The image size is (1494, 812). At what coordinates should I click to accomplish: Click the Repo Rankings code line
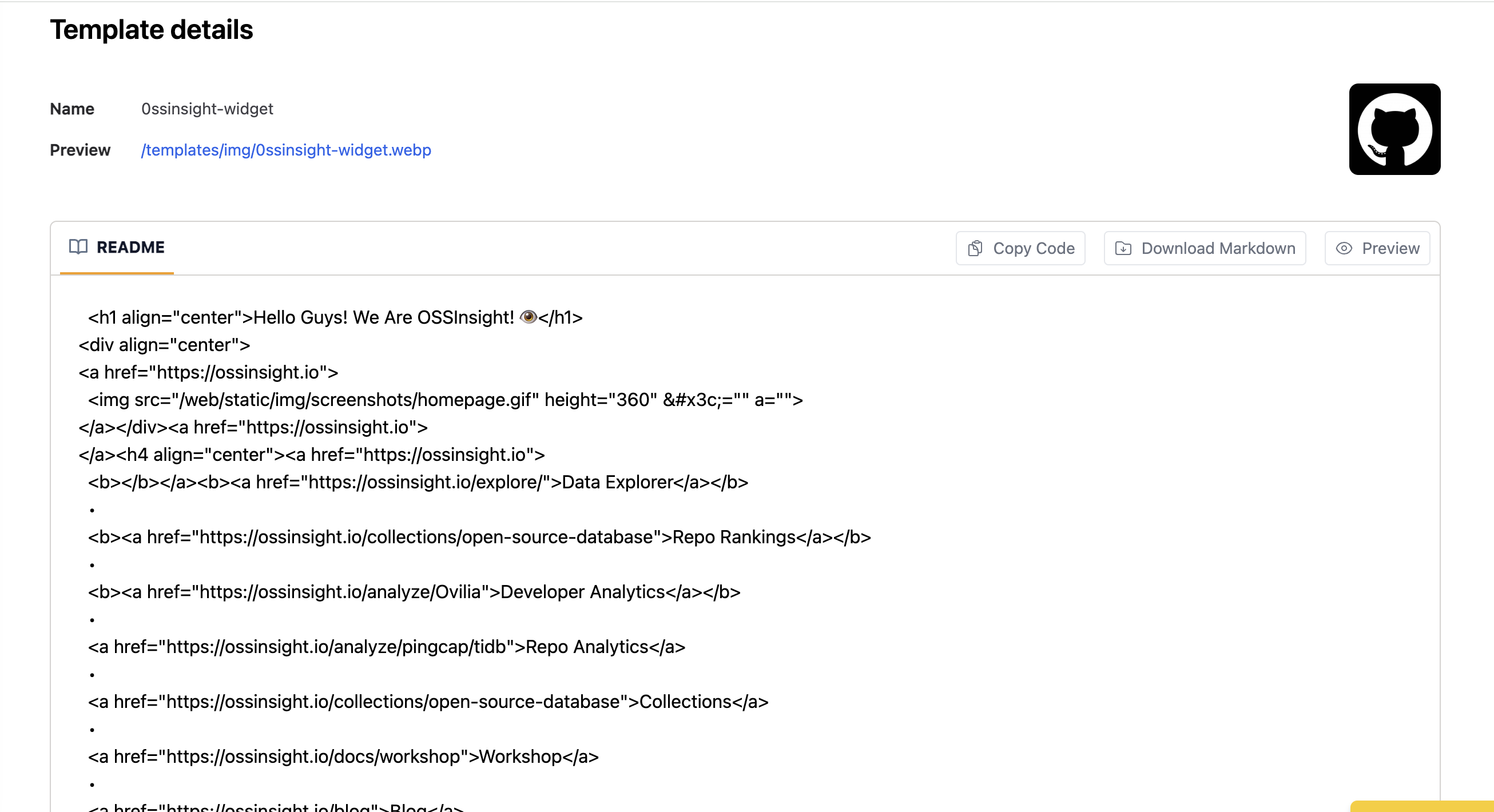pos(480,537)
